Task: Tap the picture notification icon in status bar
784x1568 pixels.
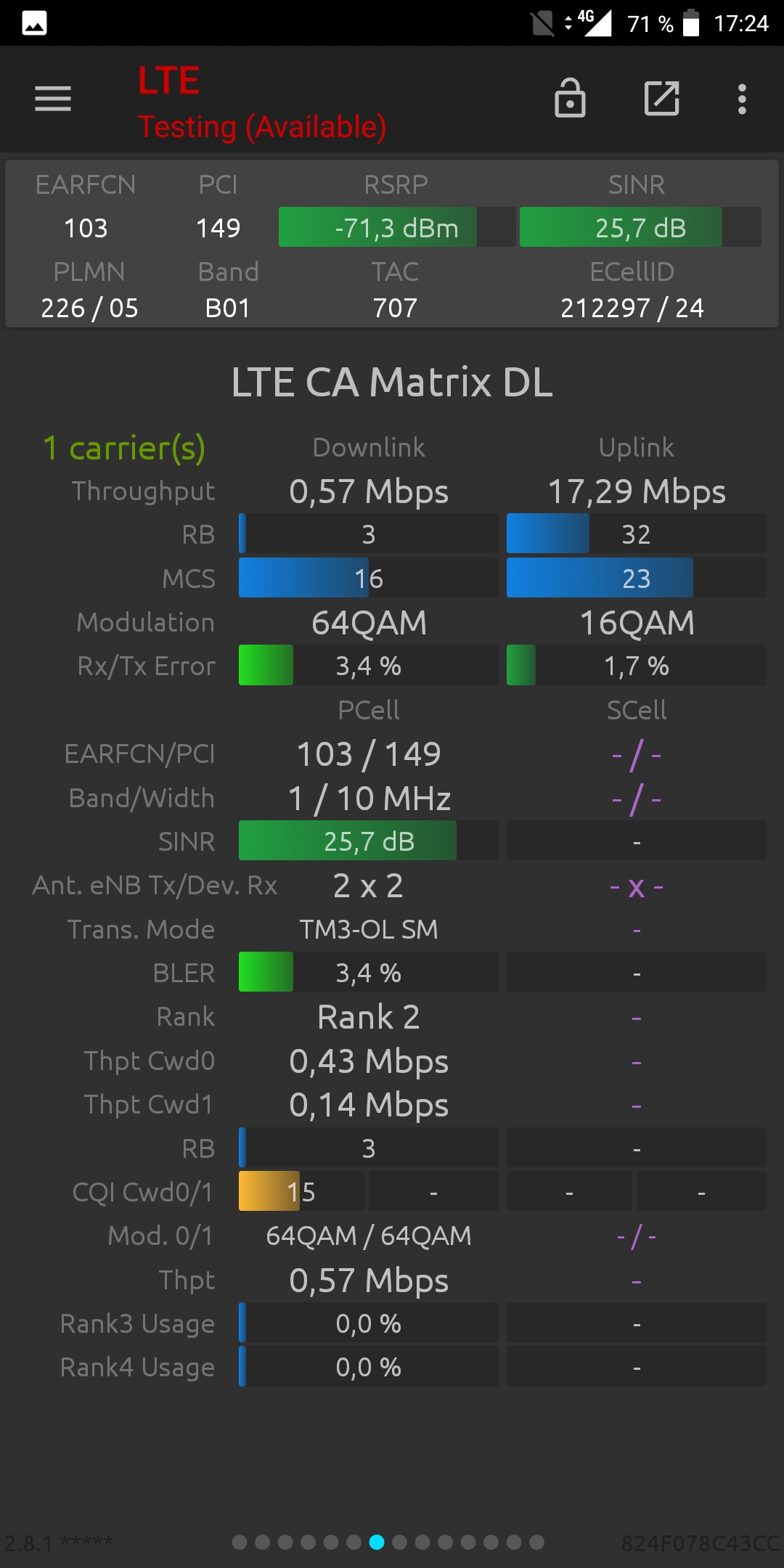Action: (x=34, y=23)
